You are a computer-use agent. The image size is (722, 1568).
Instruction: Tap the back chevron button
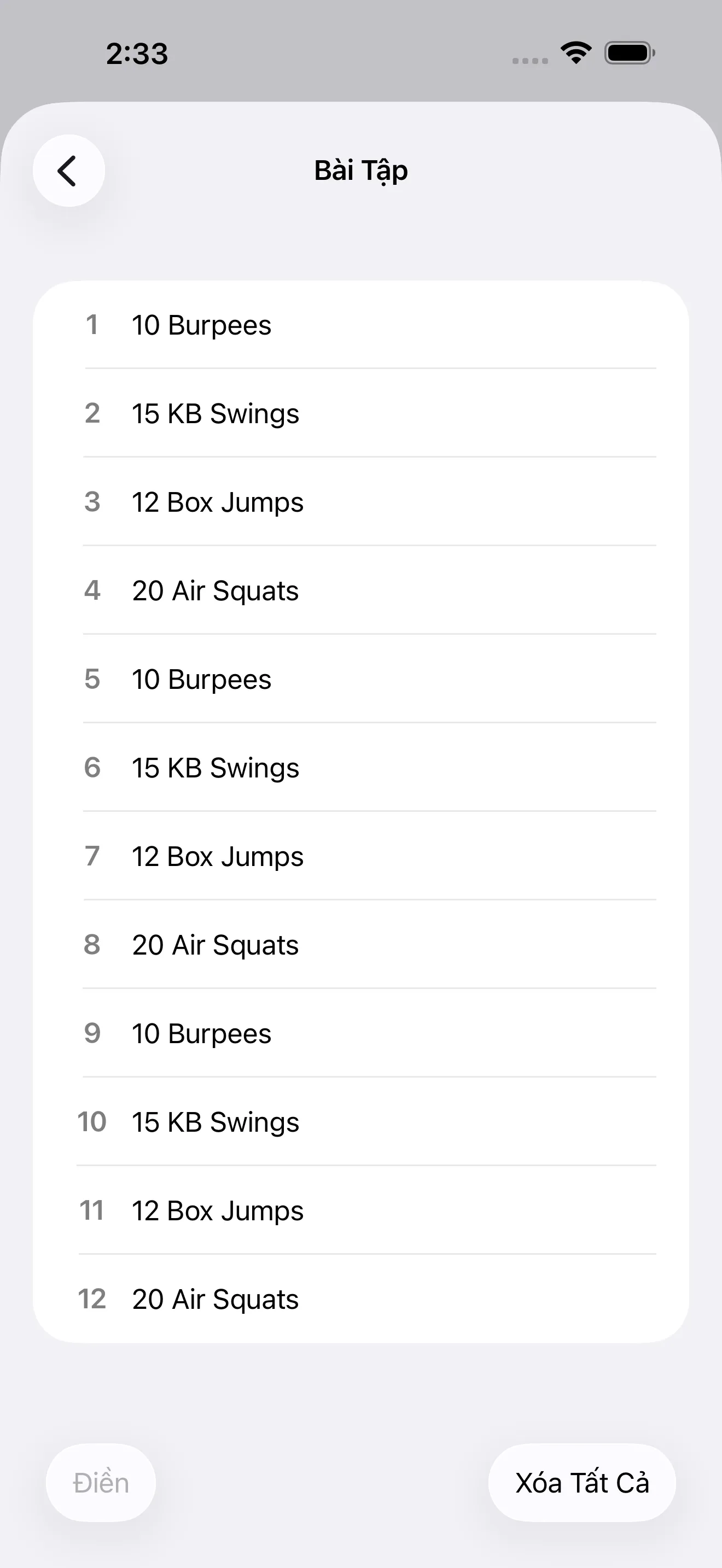click(x=68, y=171)
